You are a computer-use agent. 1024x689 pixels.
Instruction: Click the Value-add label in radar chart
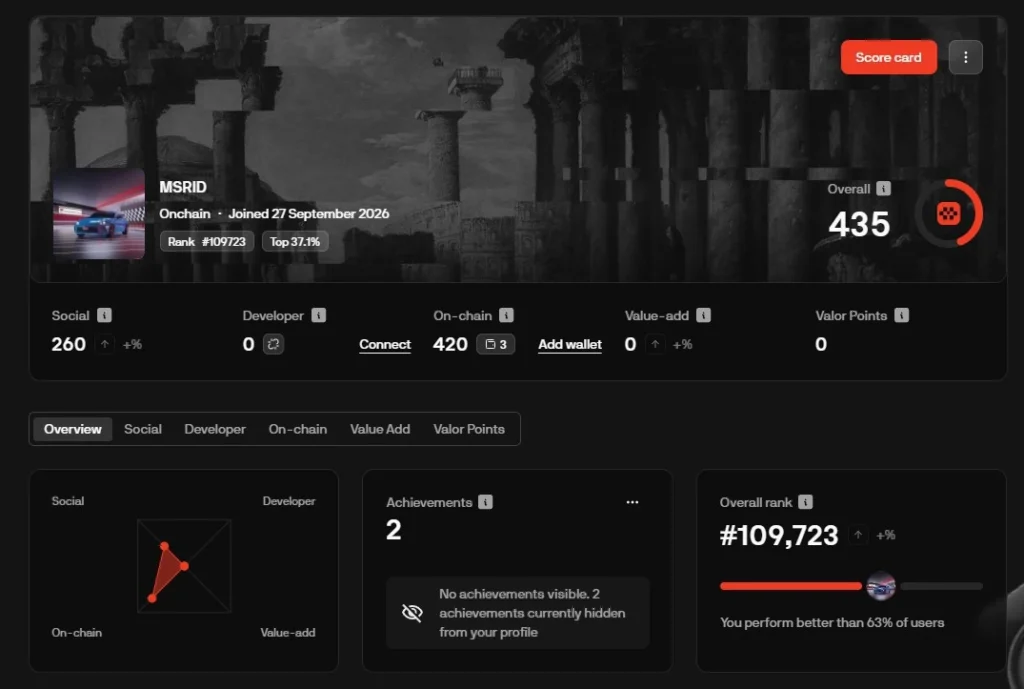click(287, 632)
